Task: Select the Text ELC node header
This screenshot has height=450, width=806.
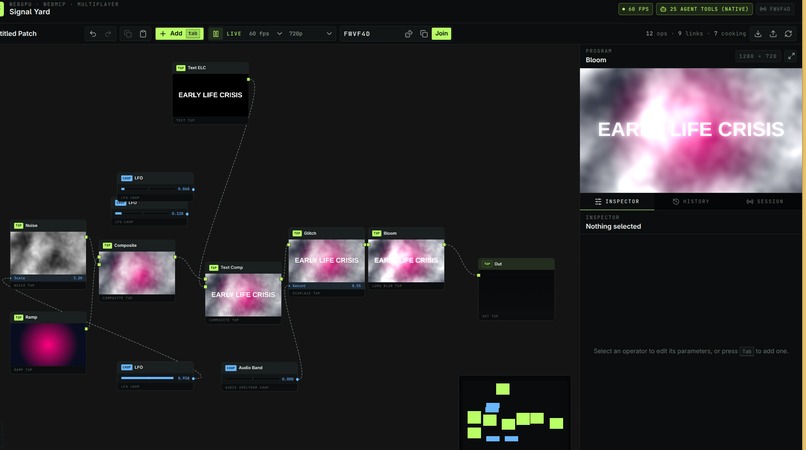Action: tap(211, 68)
